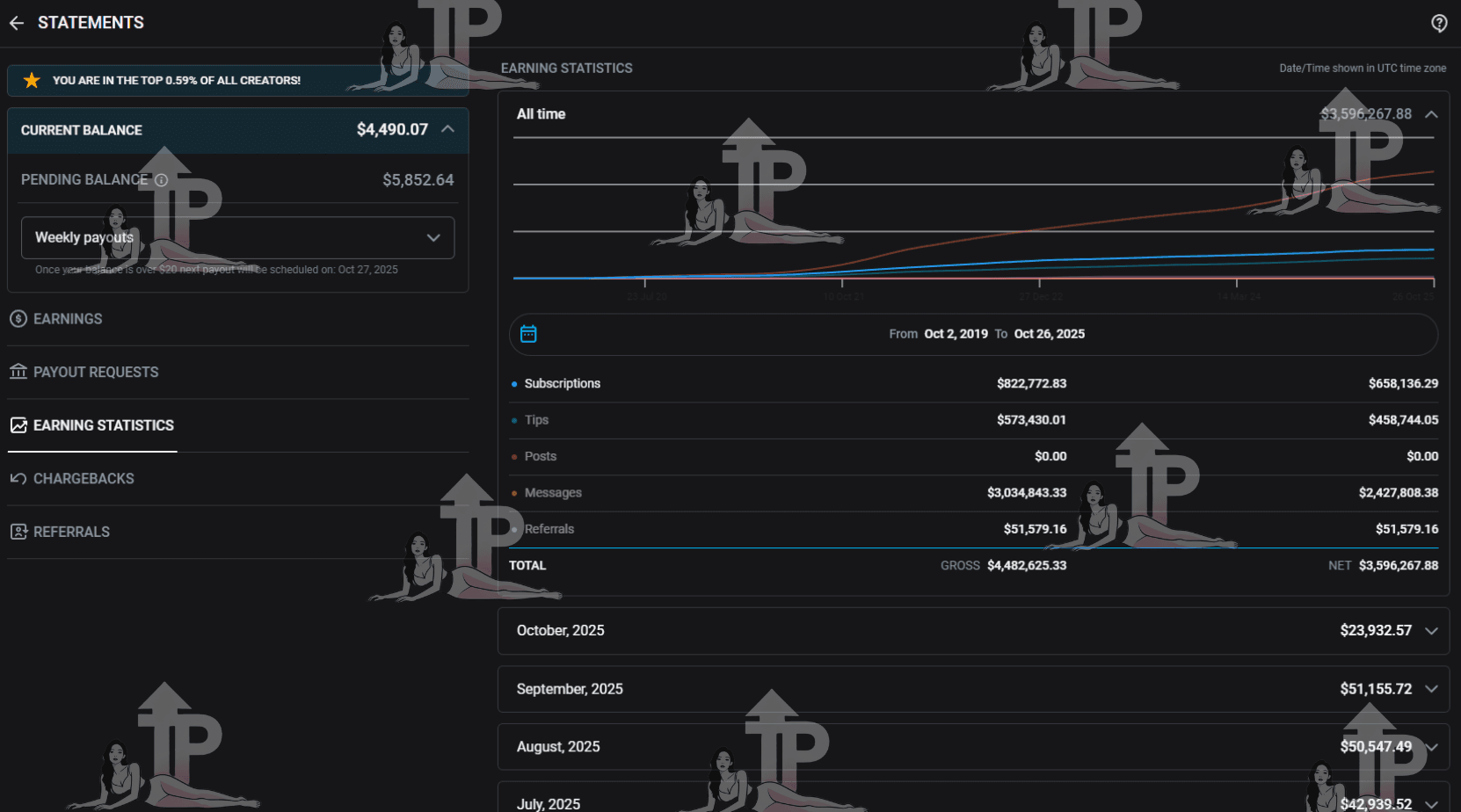Switch to the Chargebacks tab
Image resolution: width=1461 pixels, height=812 pixels.
click(84, 478)
